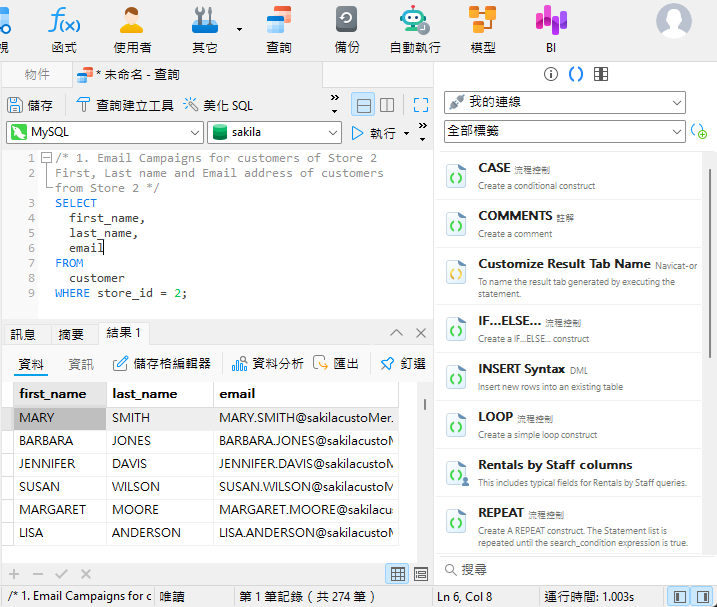Open the 查詢 (Query) toolbar icon
This screenshot has height=607, width=717.
[x=279, y=28]
